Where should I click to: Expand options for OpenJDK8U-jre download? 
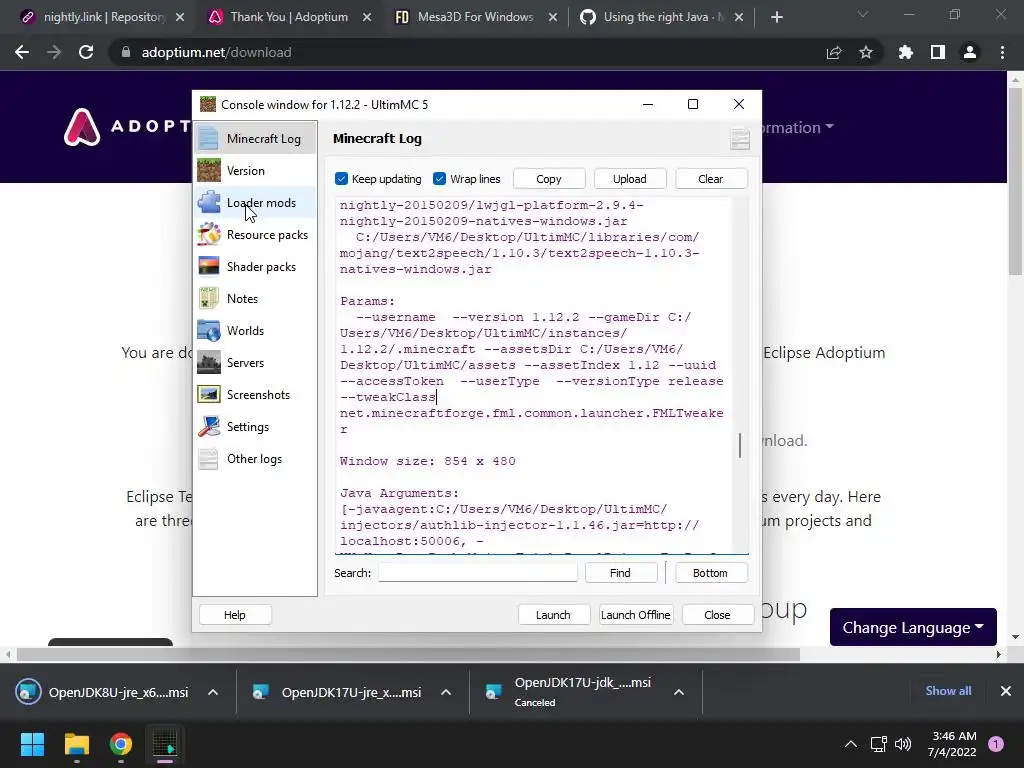click(213, 692)
